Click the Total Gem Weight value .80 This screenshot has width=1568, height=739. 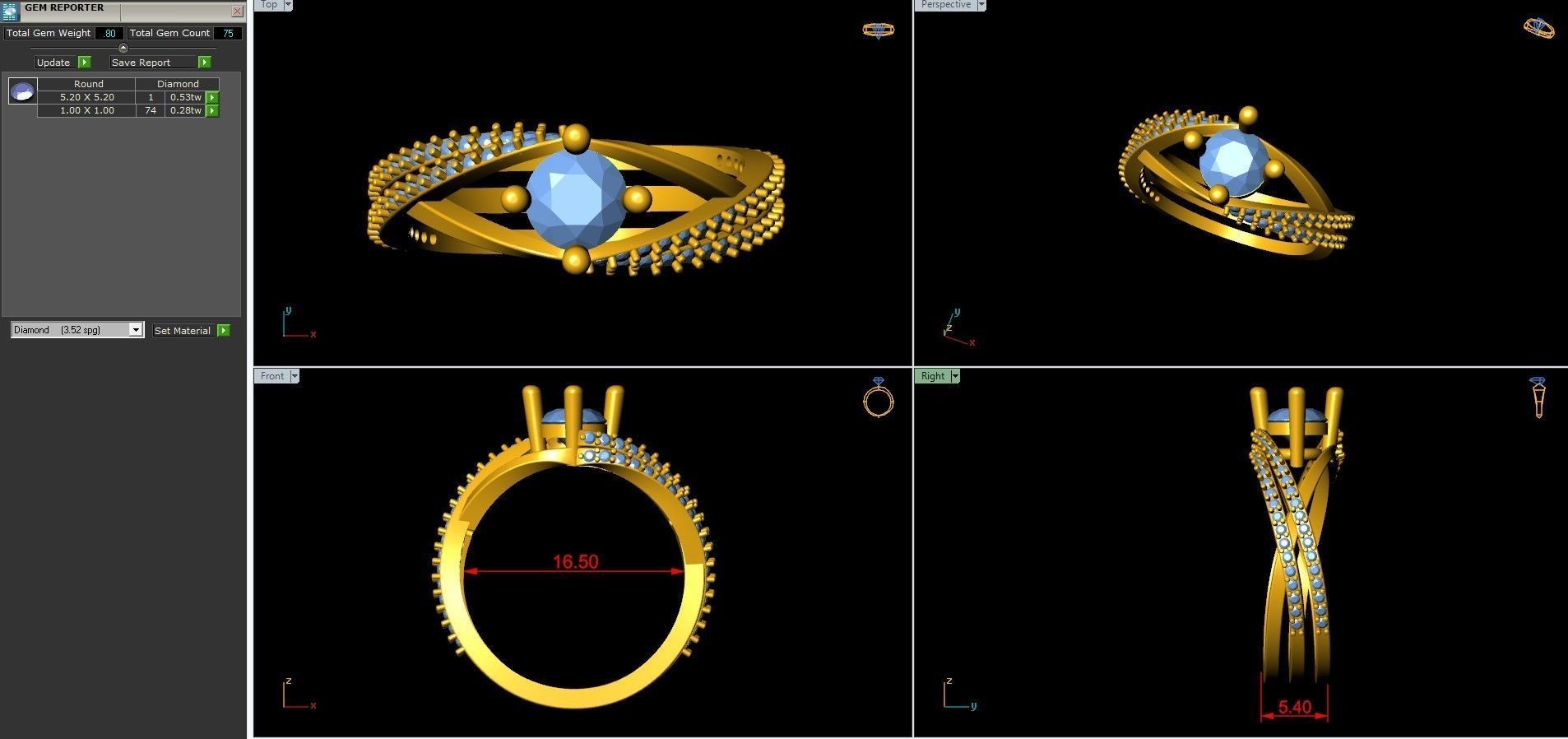pyautogui.click(x=109, y=34)
